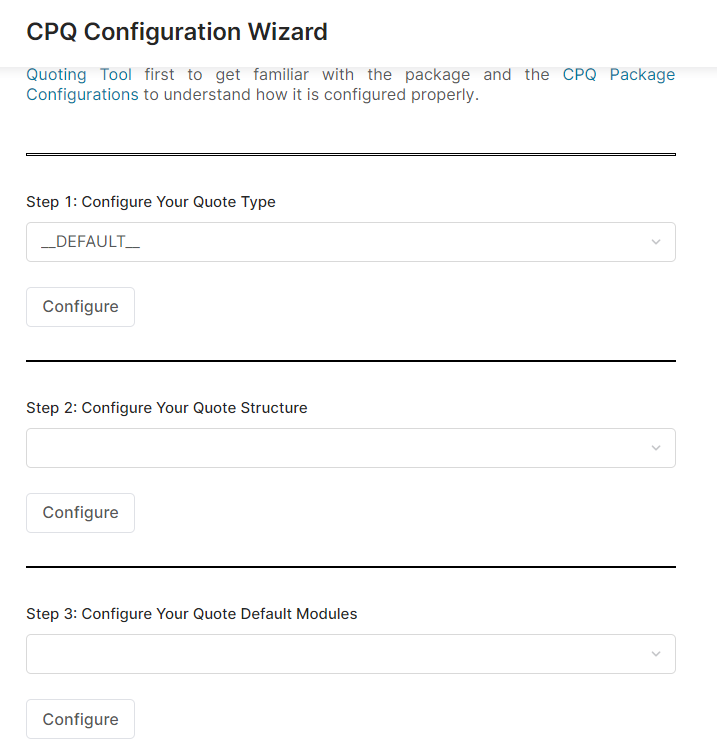Click the double divider line above Step 1
The height and width of the screenshot is (746, 717).
(x=350, y=155)
